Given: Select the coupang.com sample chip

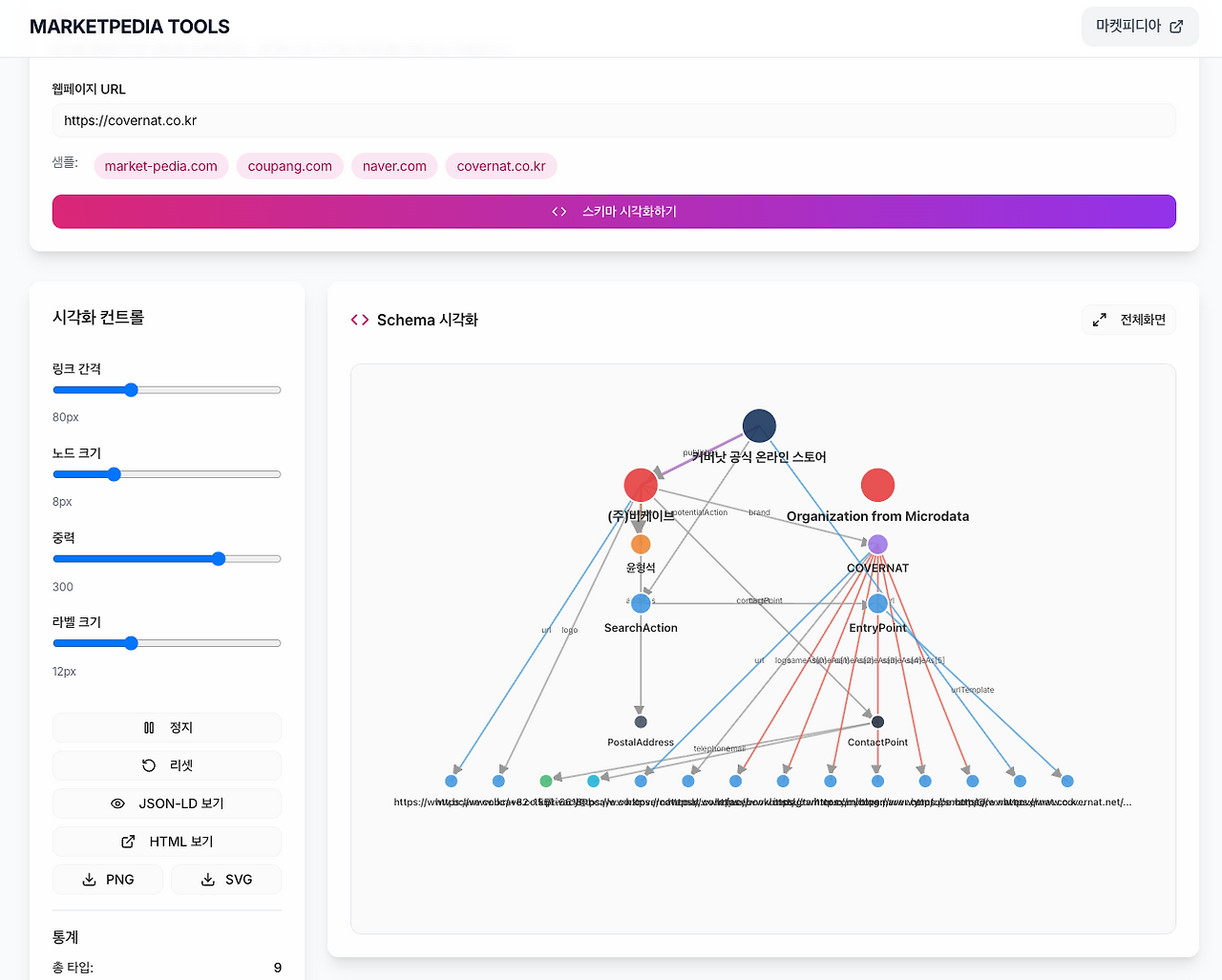Looking at the screenshot, I should tap(290, 166).
